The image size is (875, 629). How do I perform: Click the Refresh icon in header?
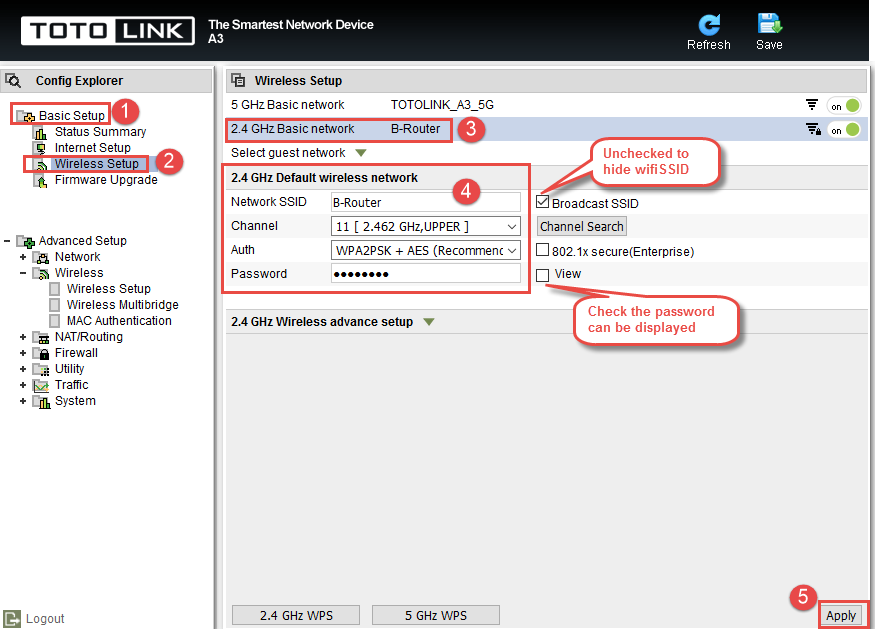pyautogui.click(x=709, y=25)
